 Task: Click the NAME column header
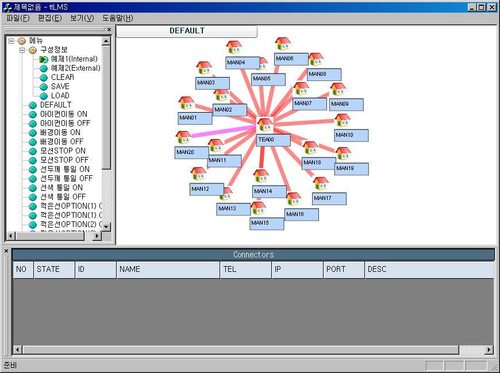point(168,270)
